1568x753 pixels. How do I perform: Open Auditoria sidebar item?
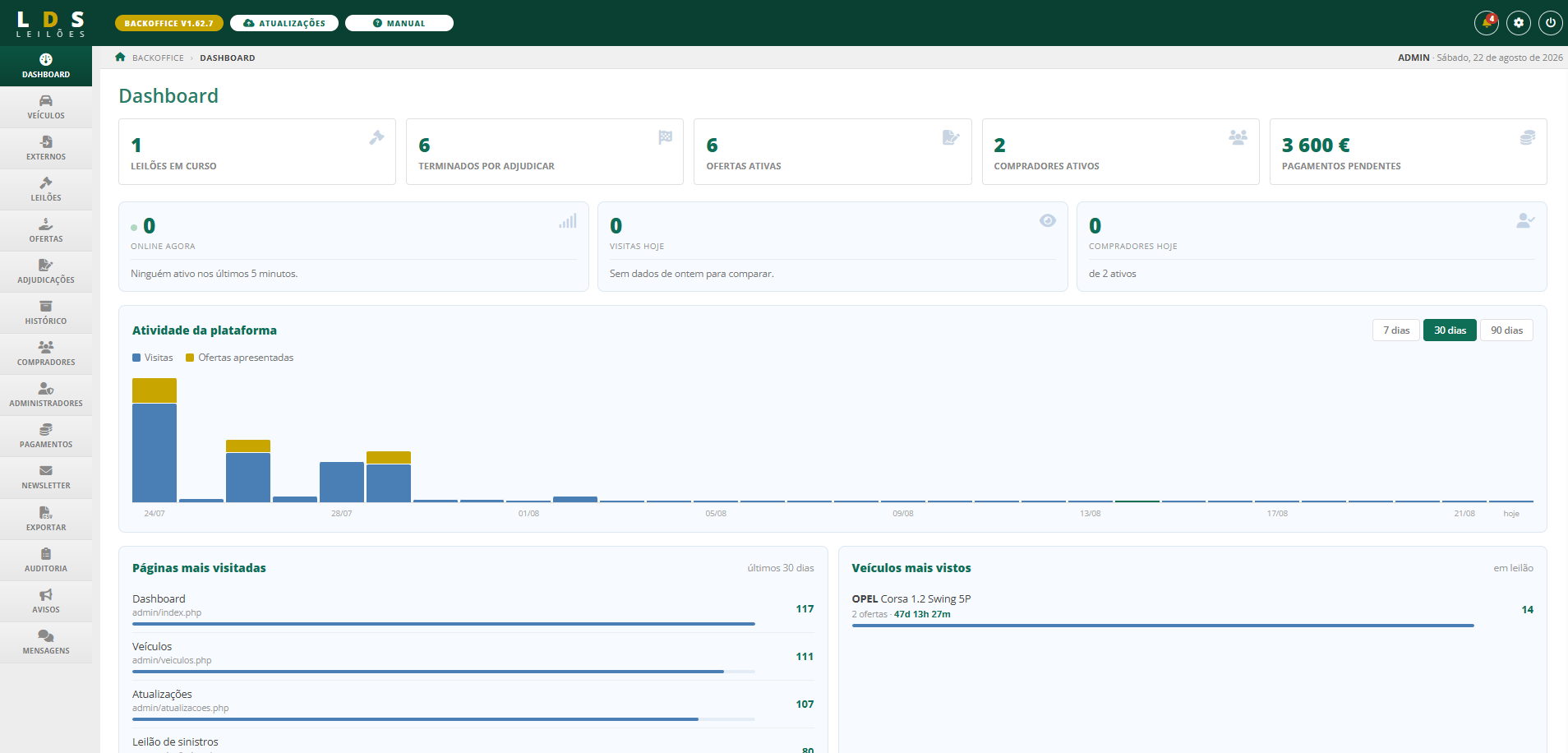[46, 561]
